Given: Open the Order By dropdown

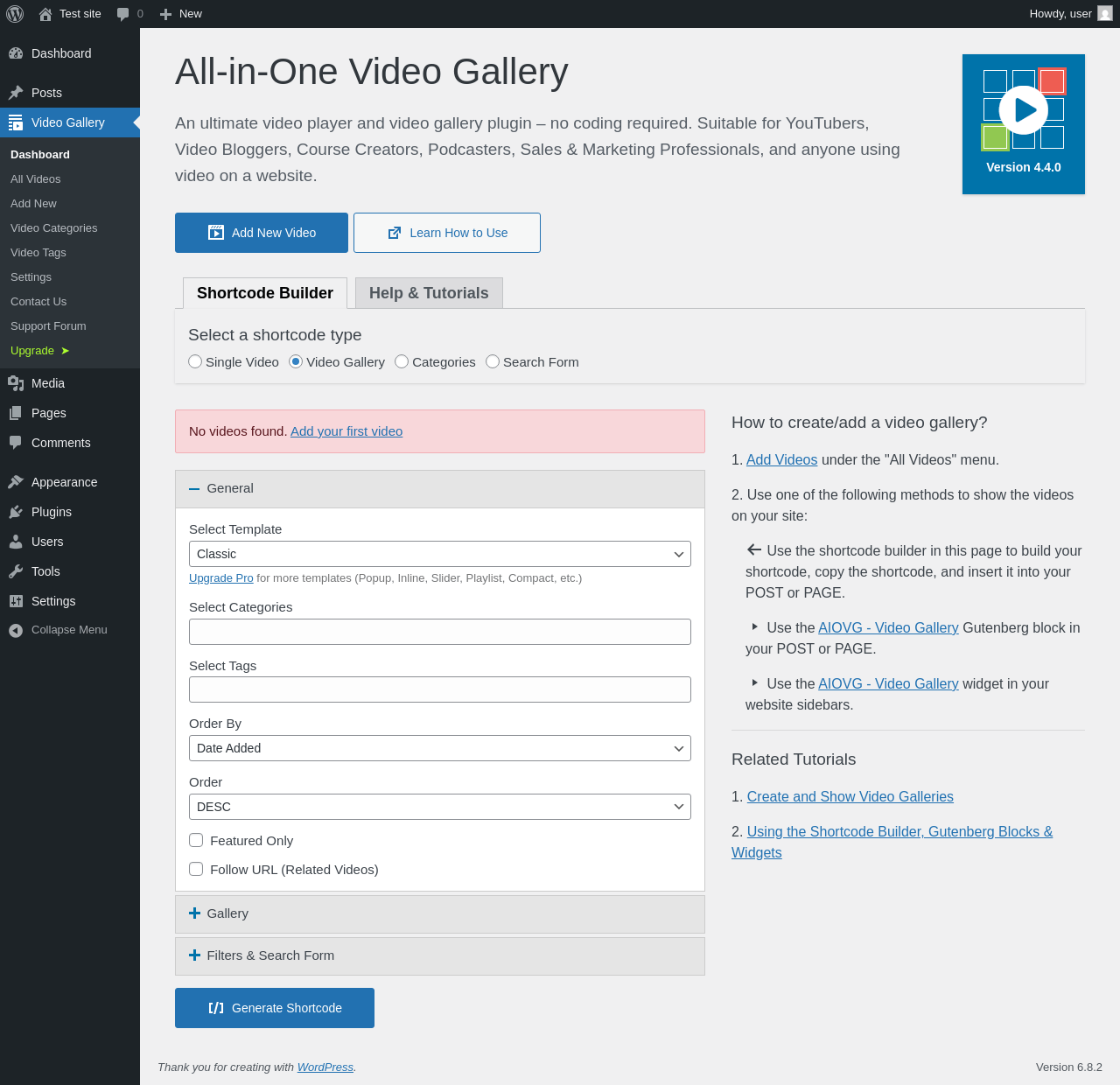Looking at the screenshot, I should (440, 748).
